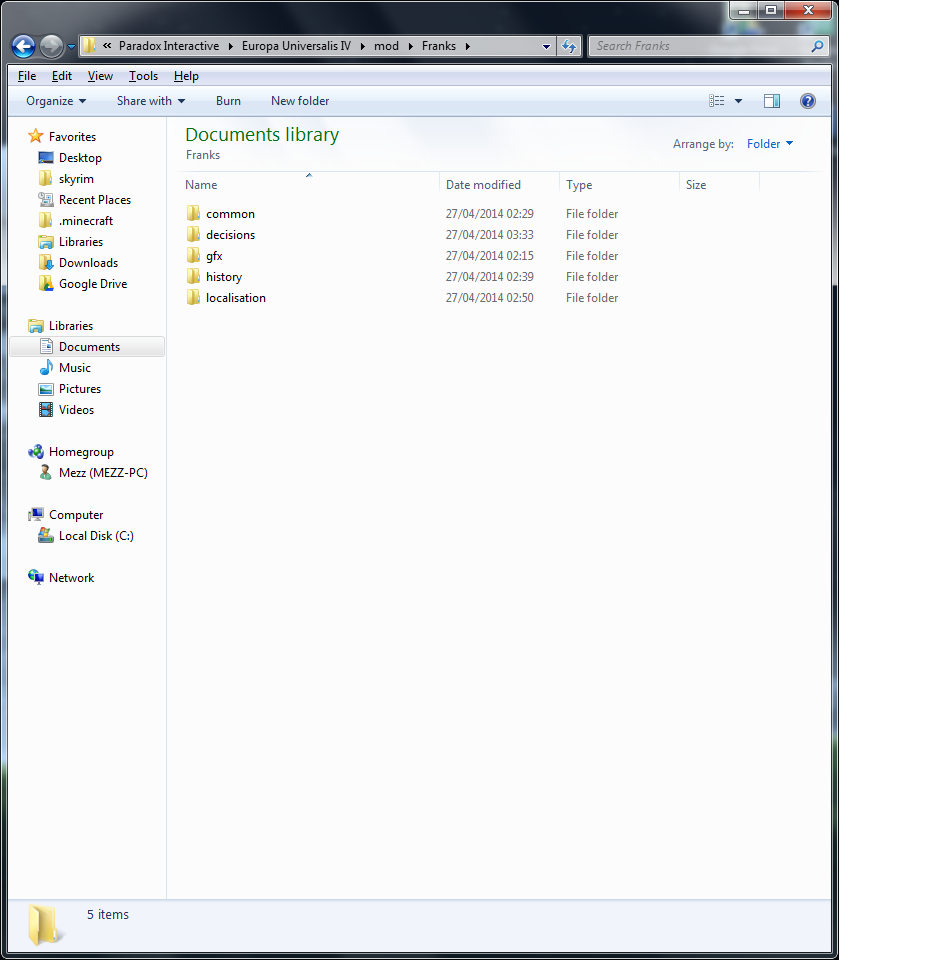Click the localisation folder name

coord(236,298)
